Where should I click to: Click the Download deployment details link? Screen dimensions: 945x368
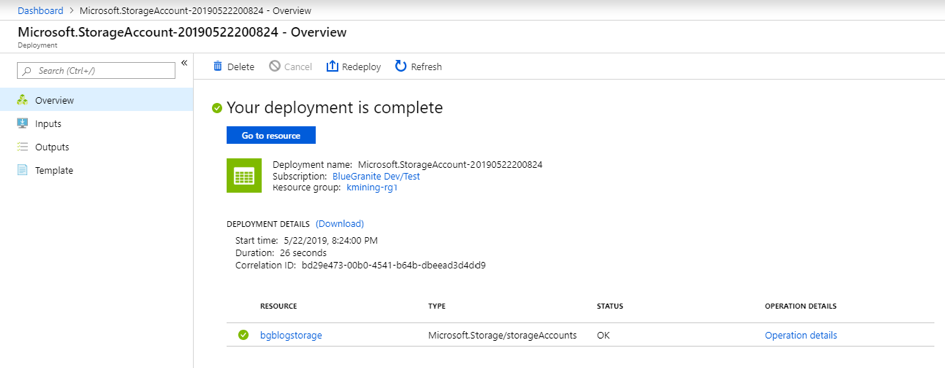click(340, 223)
